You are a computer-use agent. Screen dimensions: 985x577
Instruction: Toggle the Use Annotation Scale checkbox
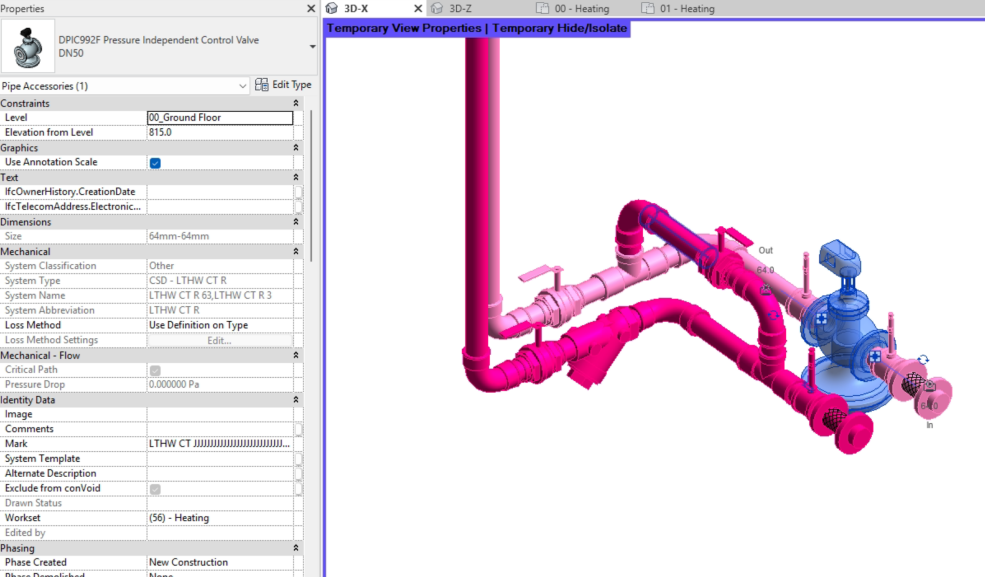155,163
